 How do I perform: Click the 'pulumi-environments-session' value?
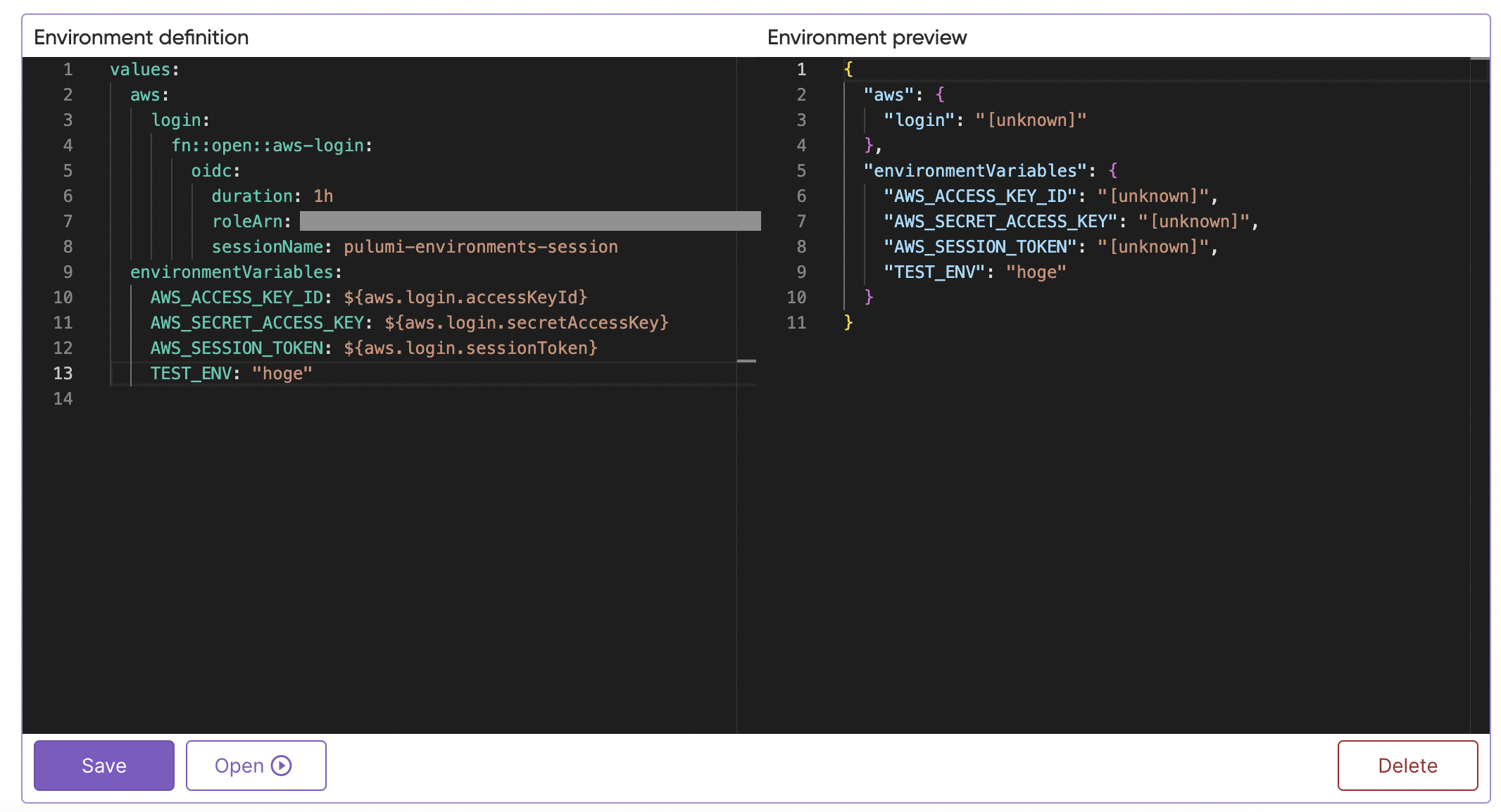pyautogui.click(x=481, y=247)
